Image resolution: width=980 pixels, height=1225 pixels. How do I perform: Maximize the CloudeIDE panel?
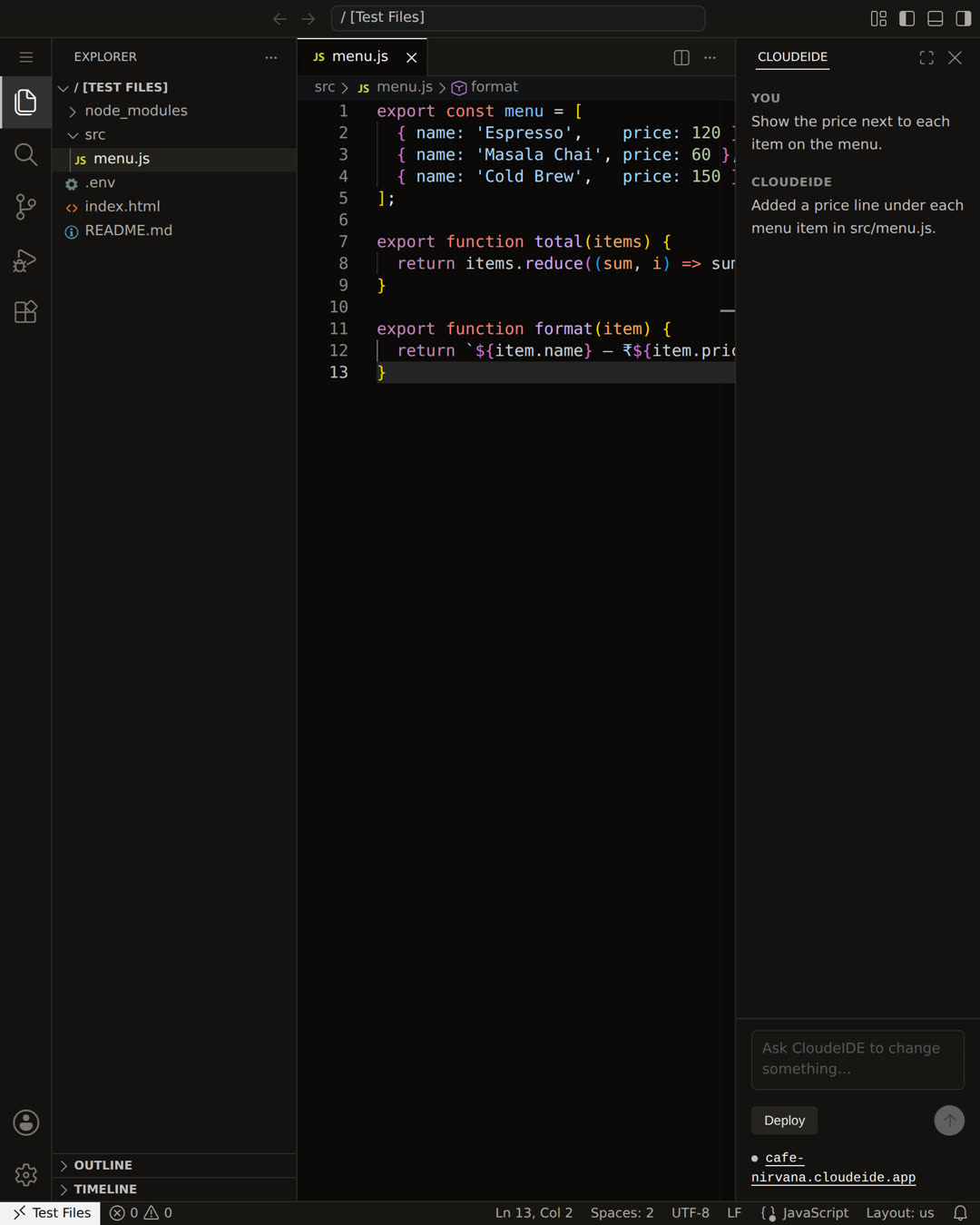pos(926,57)
